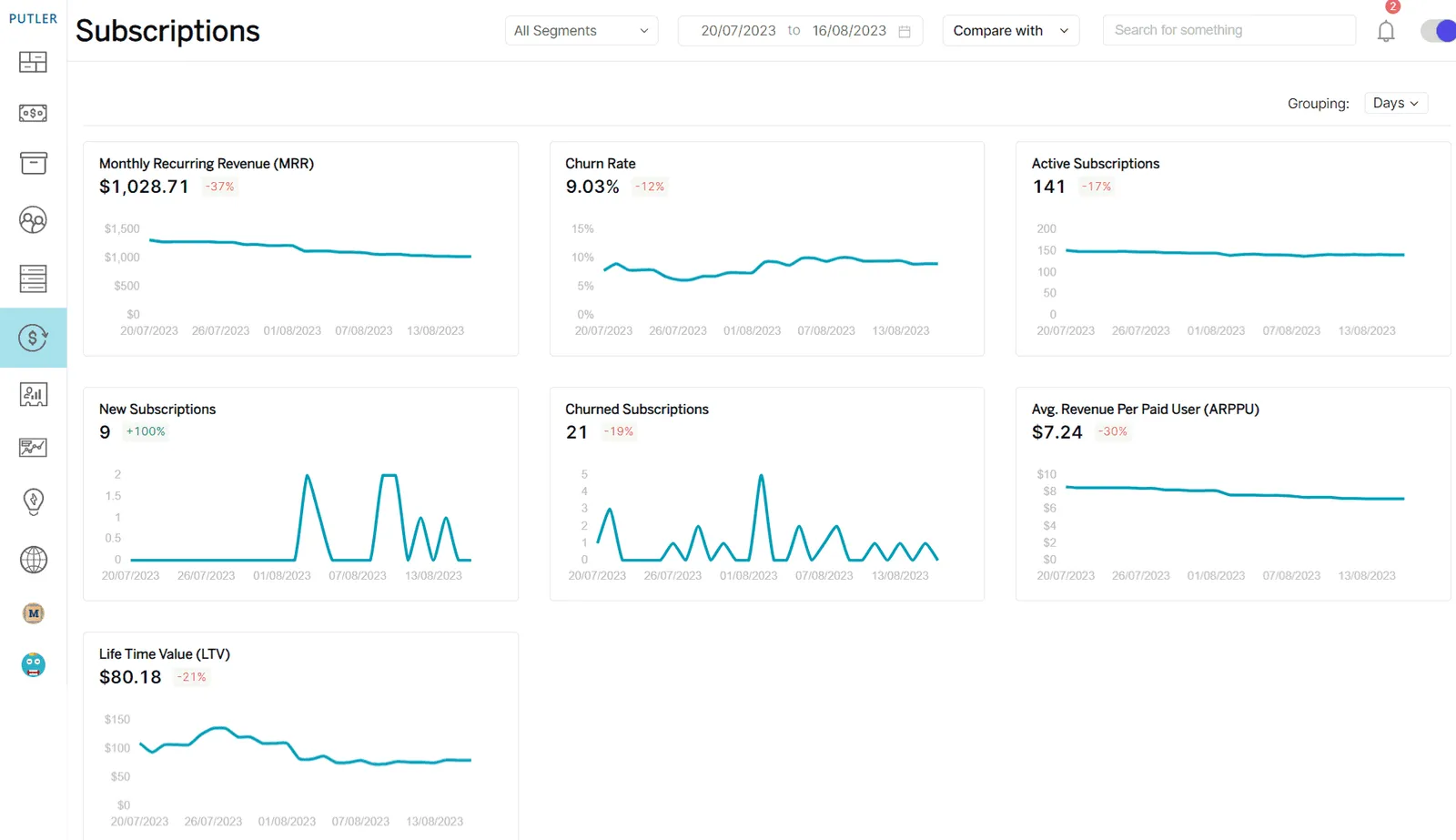Click end date 16/08/2023
This screenshot has height=840, width=1456.
[849, 31]
